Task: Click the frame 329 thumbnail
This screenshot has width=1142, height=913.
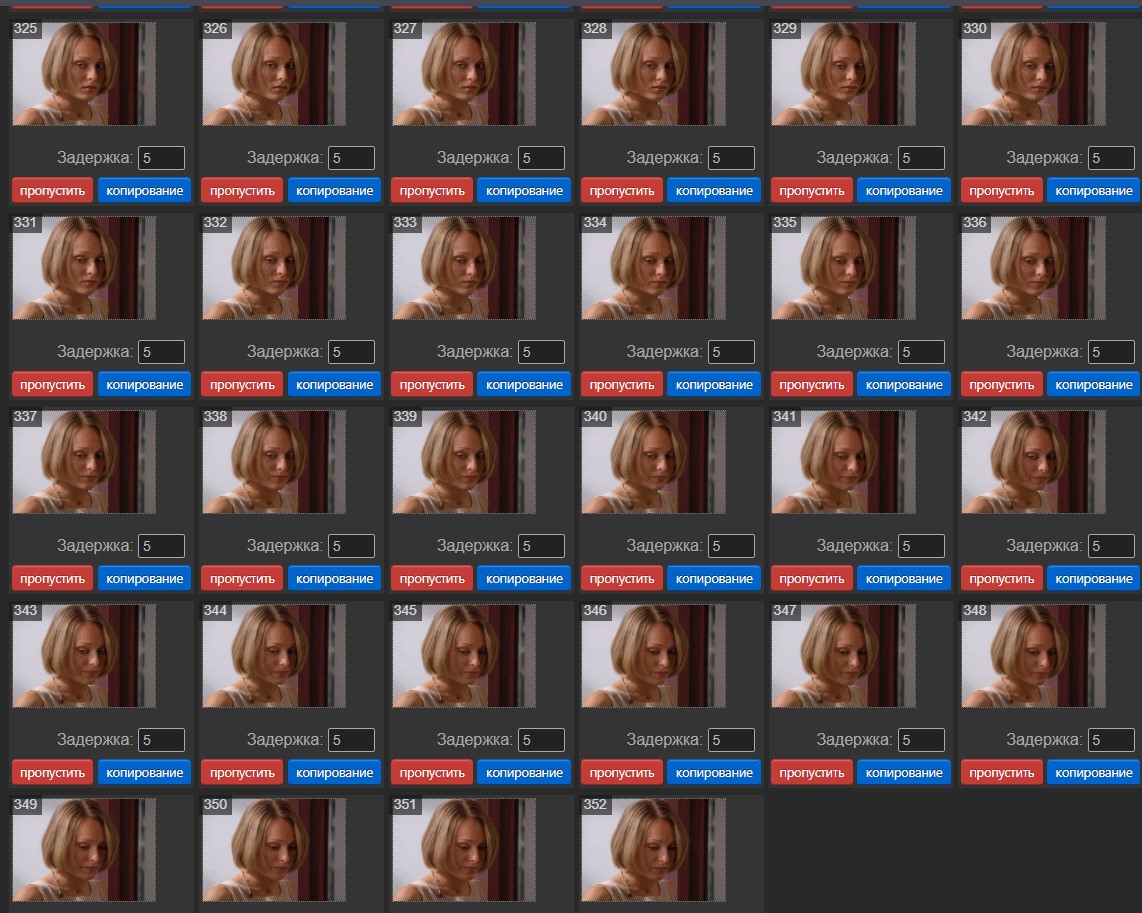Action: (x=843, y=74)
